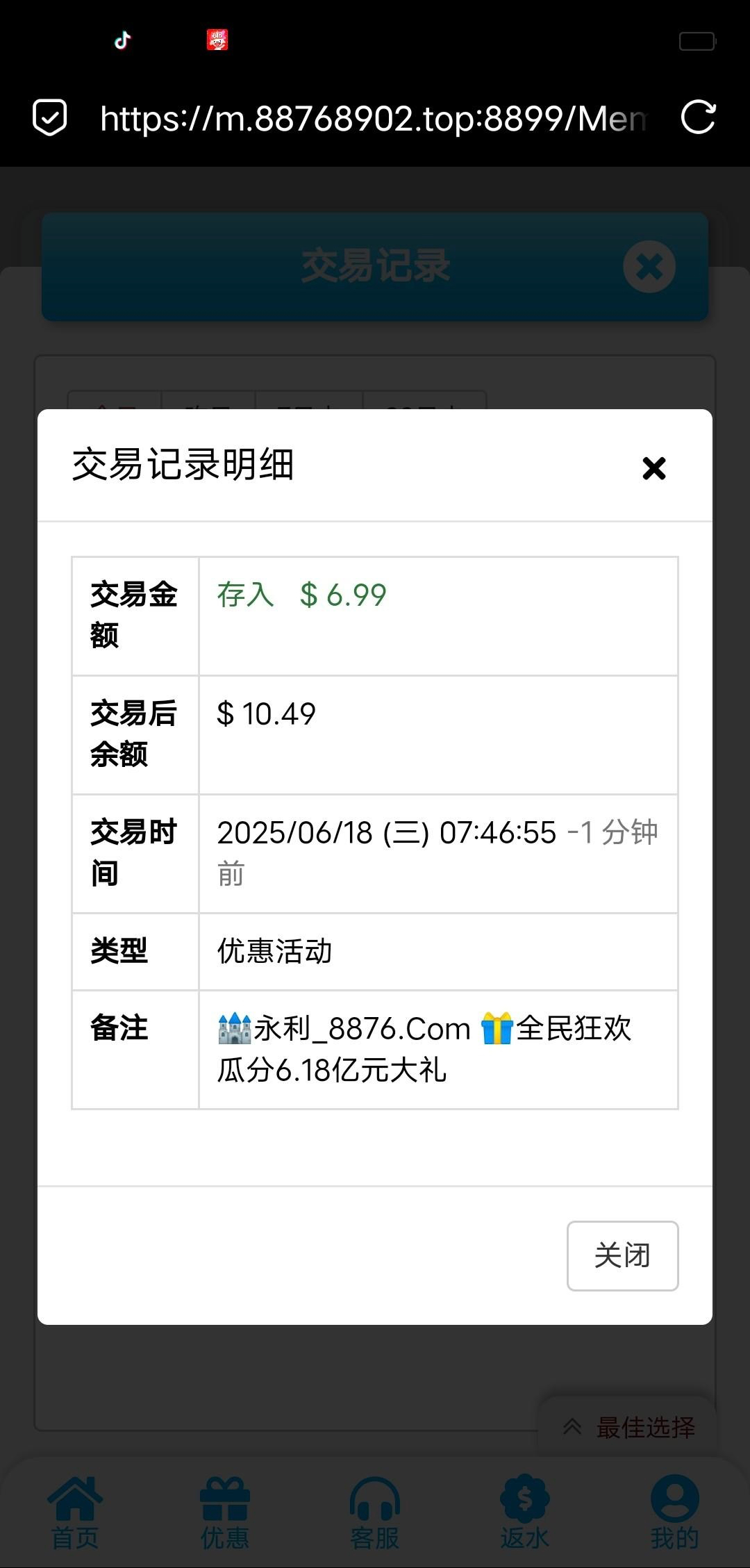The image size is (750, 1568).
Task: Tap the castle emoji in 备注
Action: (234, 1028)
